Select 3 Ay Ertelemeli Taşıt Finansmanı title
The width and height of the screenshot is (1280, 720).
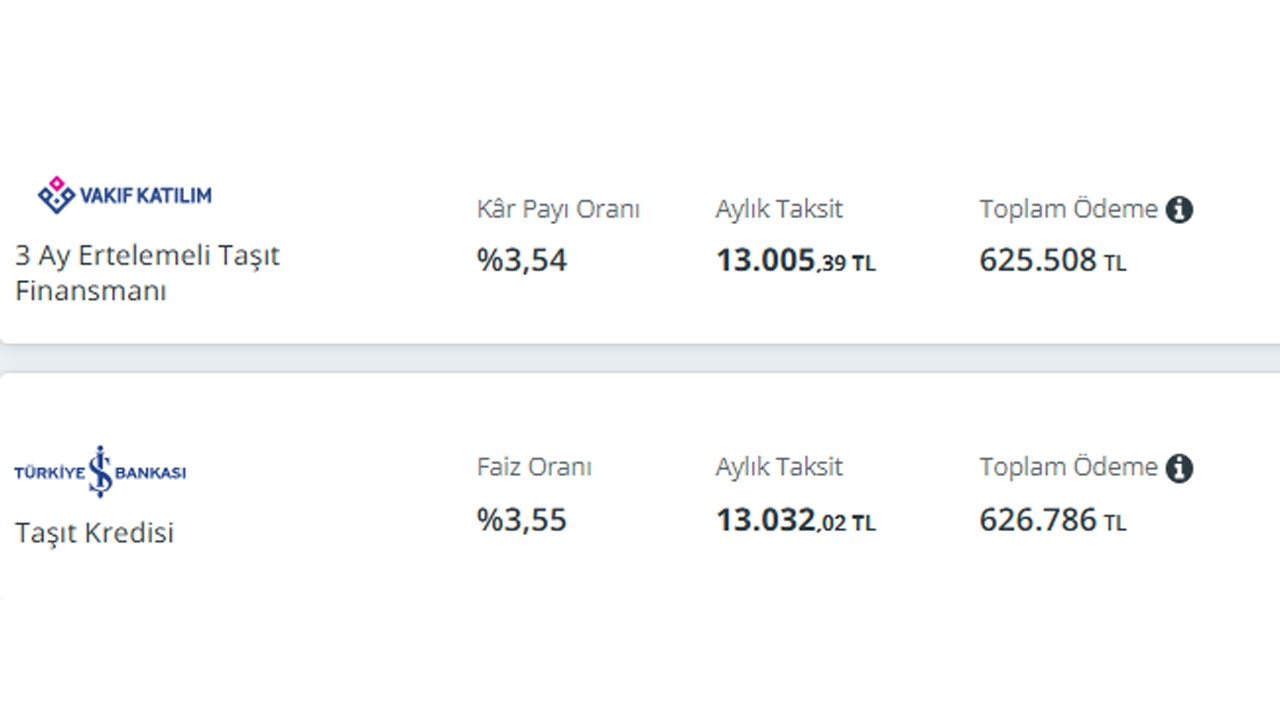pos(147,273)
